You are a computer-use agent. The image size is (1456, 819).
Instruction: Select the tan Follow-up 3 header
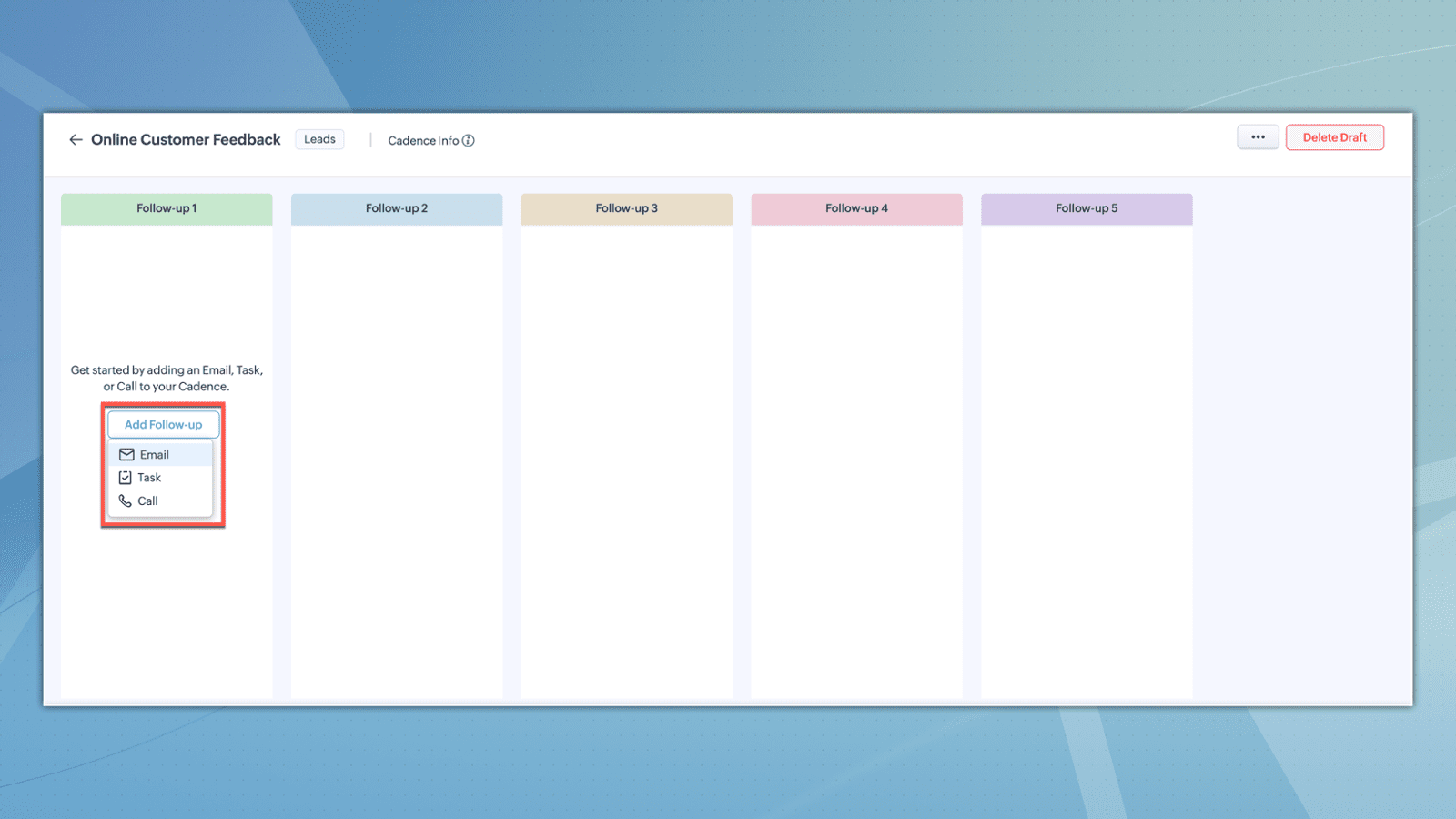coord(626,208)
